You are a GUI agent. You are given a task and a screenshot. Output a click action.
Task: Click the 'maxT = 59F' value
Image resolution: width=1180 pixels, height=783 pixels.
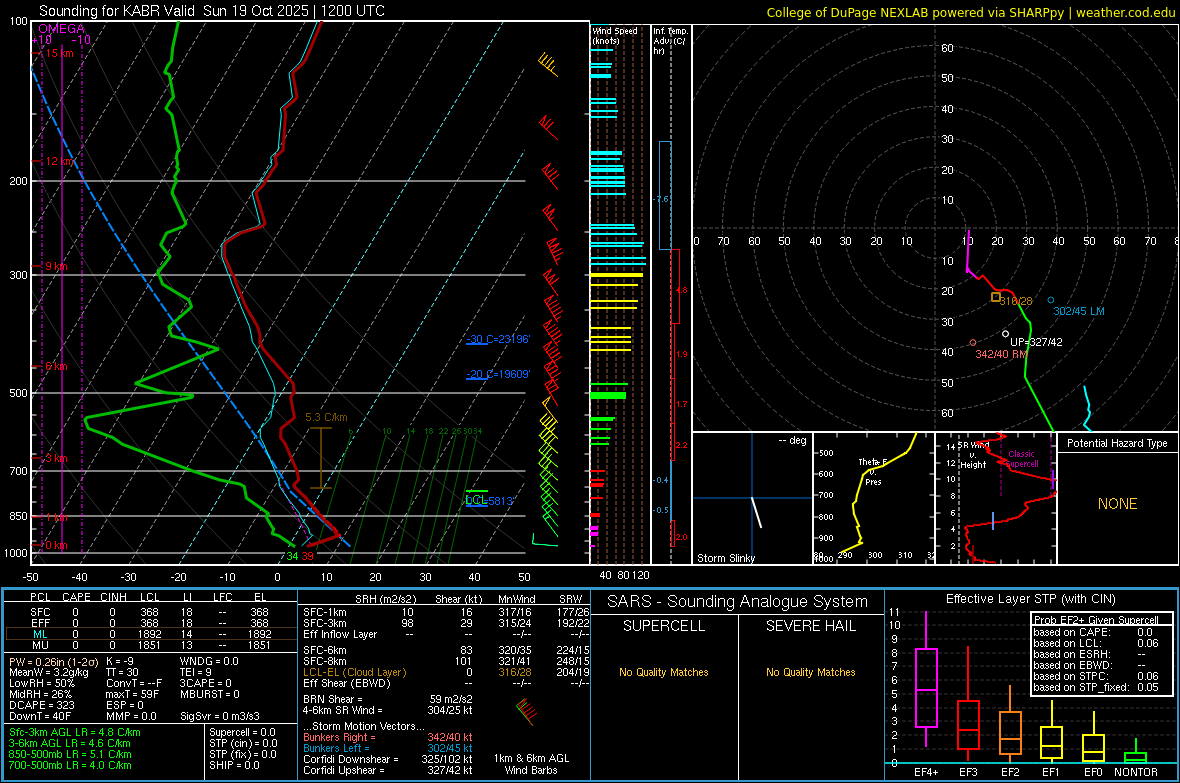coord(132,694)
